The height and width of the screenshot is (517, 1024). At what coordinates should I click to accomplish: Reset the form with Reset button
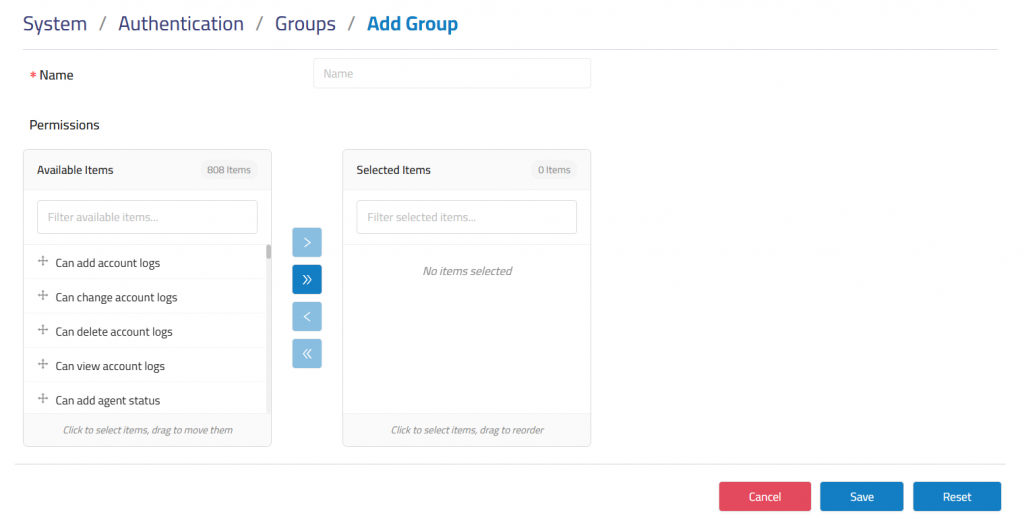(x=956, y=497)
